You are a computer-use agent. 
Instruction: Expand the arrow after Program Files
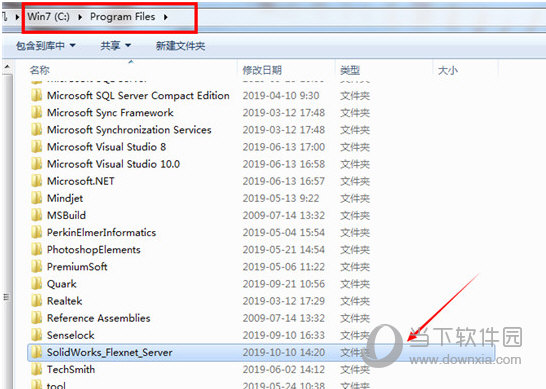click(166, 17)
